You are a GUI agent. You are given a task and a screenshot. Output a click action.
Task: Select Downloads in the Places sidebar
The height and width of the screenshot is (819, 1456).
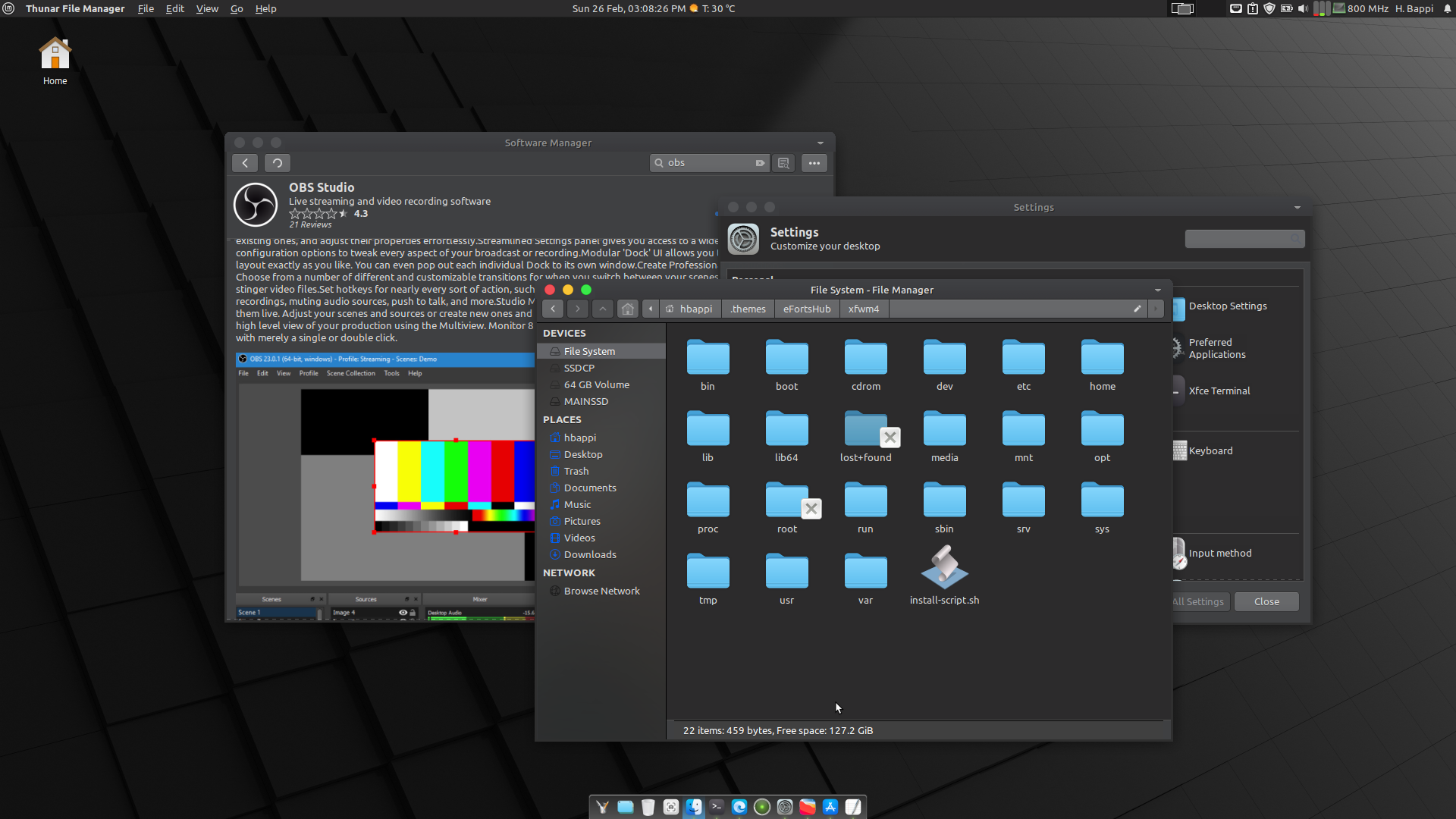(x=590, y=554)
